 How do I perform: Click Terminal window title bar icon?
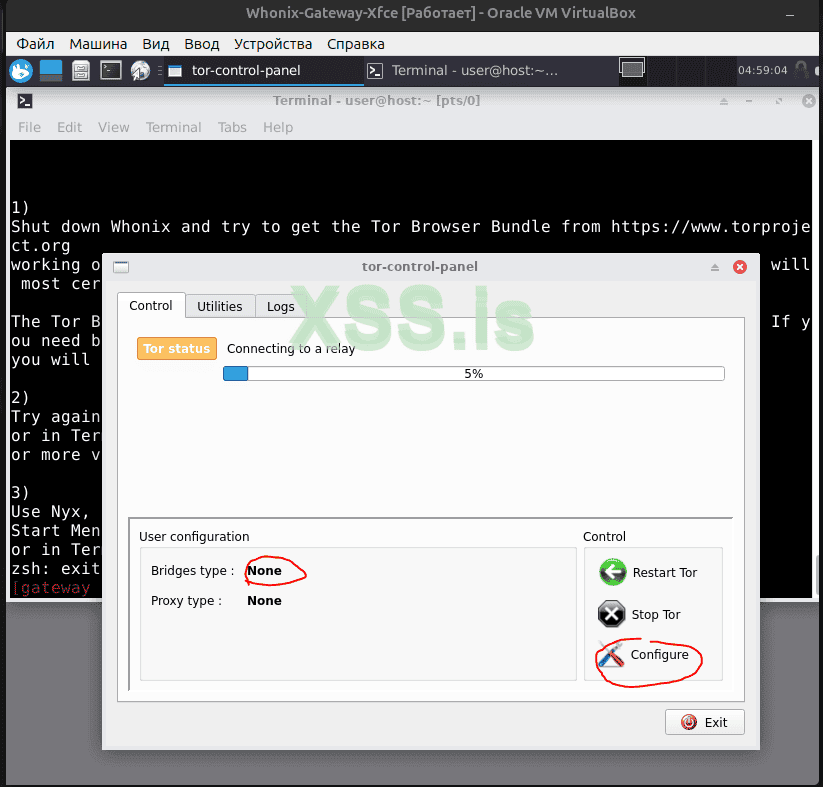pos(25,101)
